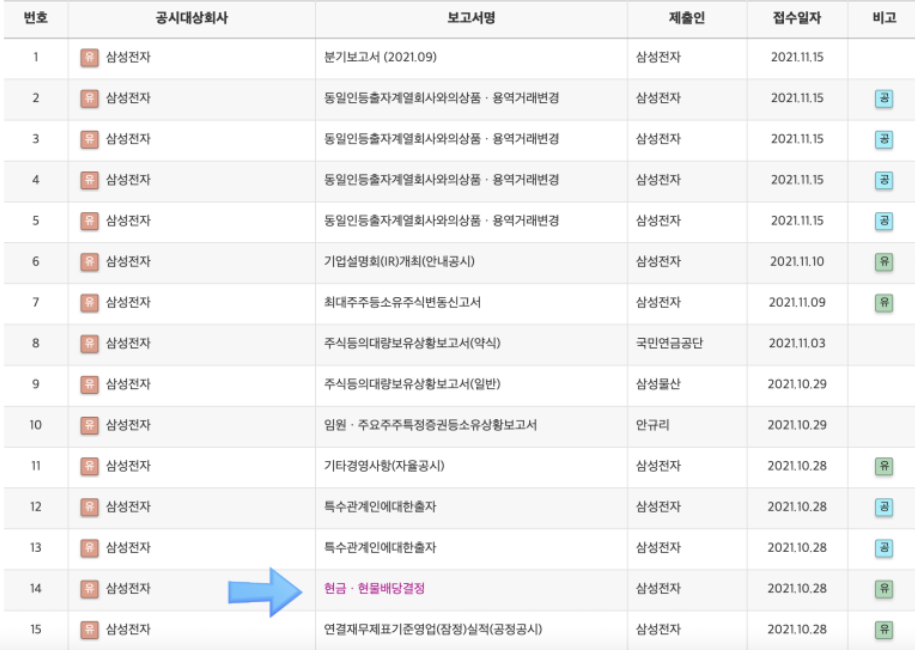Click the blue 공 remark badge in row 12
The height and width of the screenshot is (650, 915).
[x=884, y=506]
